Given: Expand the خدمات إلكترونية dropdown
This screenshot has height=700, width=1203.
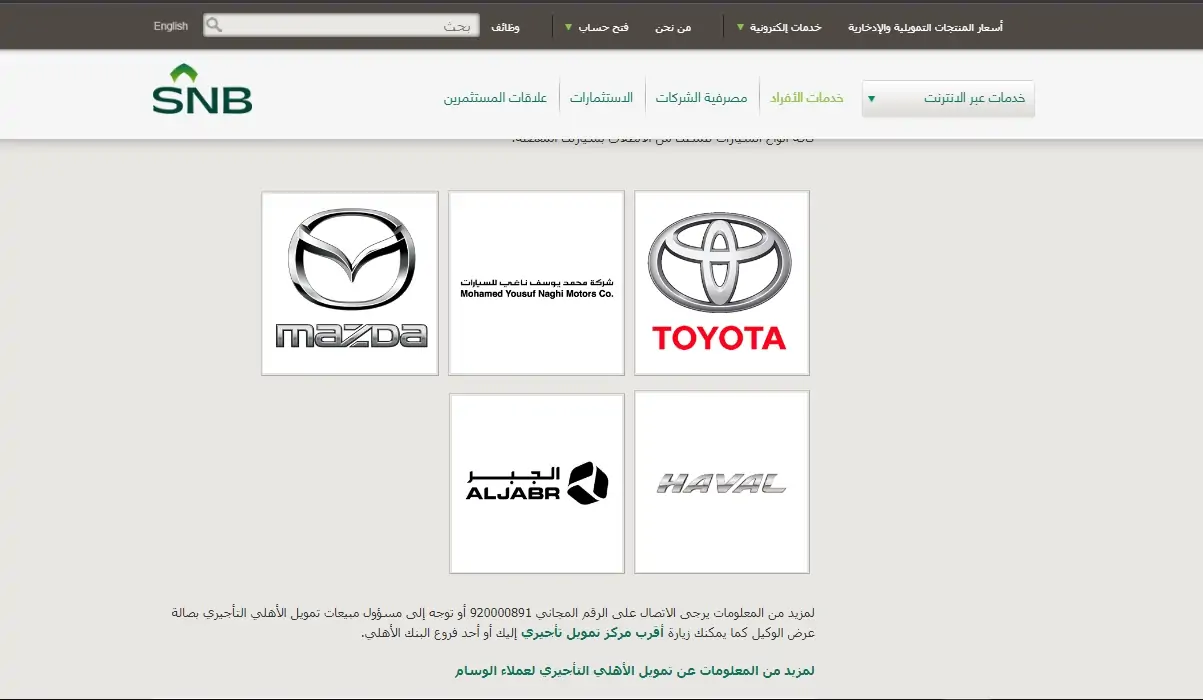Looking at the screenshot, I should pyautogui.click(x=779, y=27).
